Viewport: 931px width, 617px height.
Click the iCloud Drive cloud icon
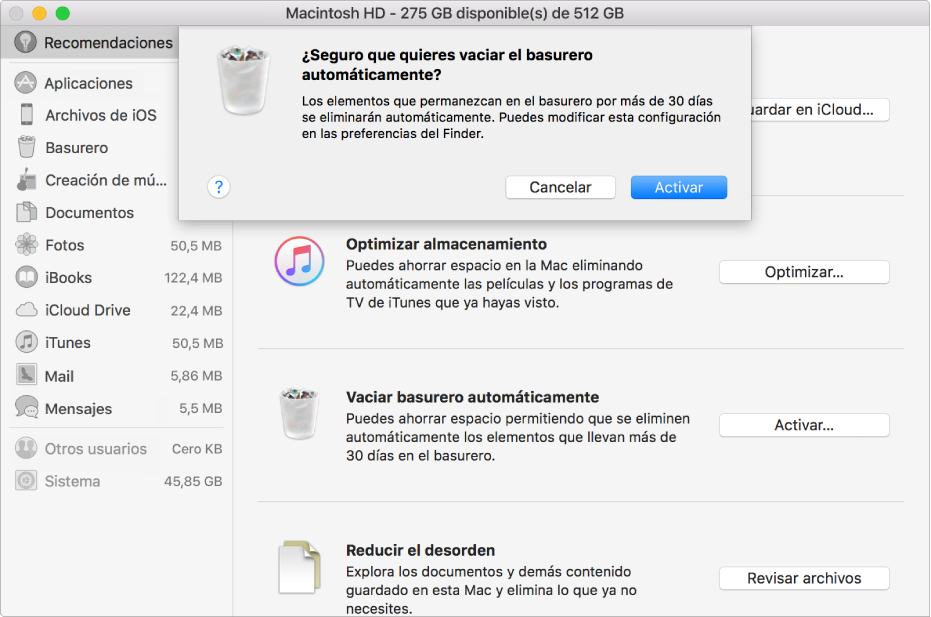click(26, 310)
